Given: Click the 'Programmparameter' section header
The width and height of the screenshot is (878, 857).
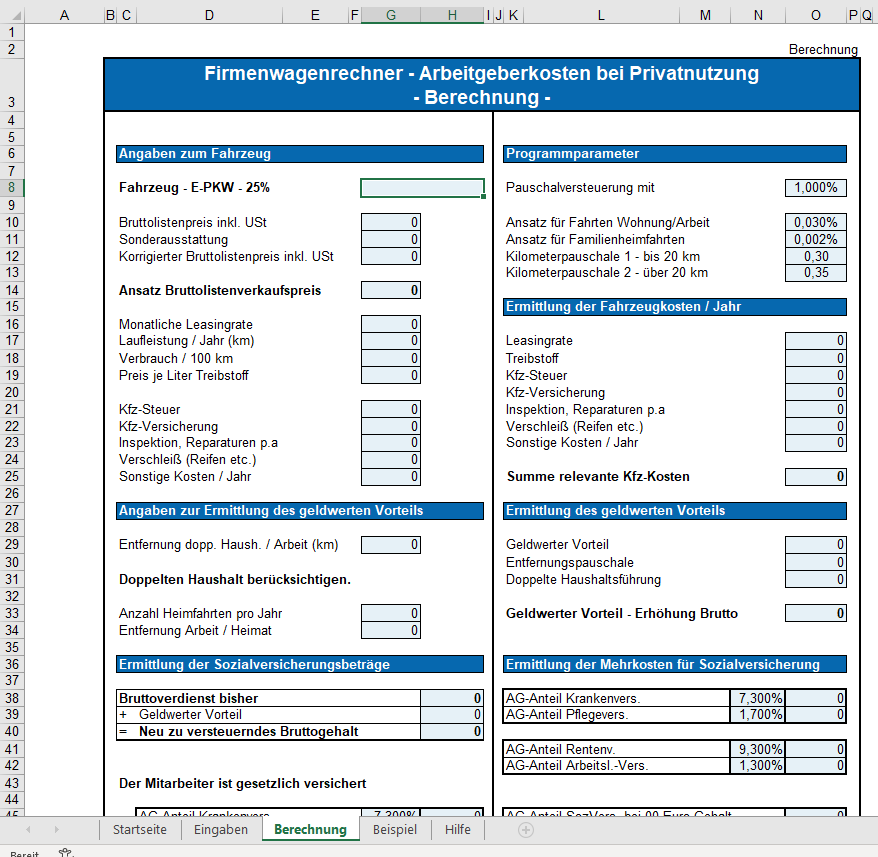Looking at the screenshot, I should point(675,153).
